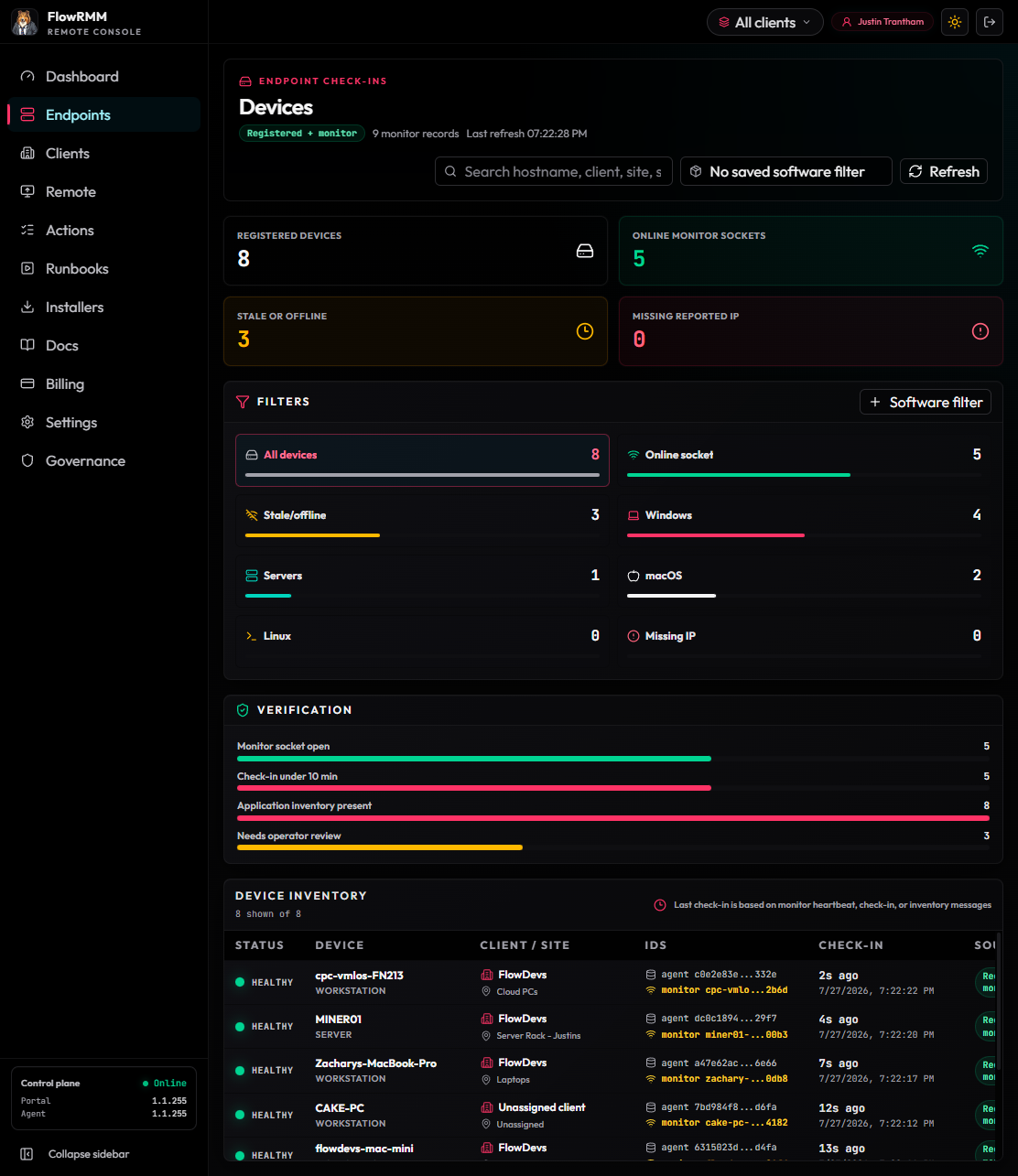
Task: Click the Software filter add button
Action: click(x=926, y=402)
